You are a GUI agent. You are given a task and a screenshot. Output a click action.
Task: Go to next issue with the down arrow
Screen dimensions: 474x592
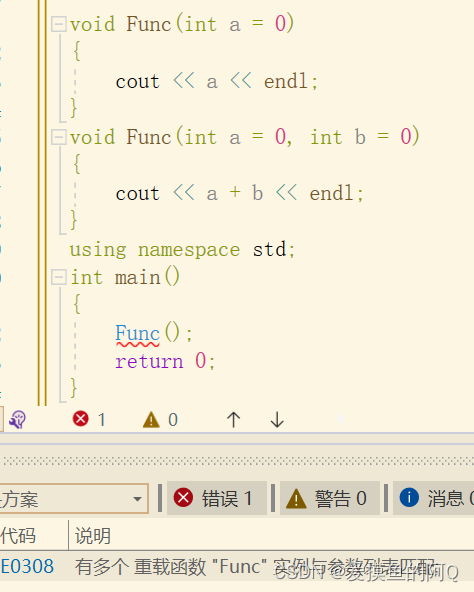point(277,419)
